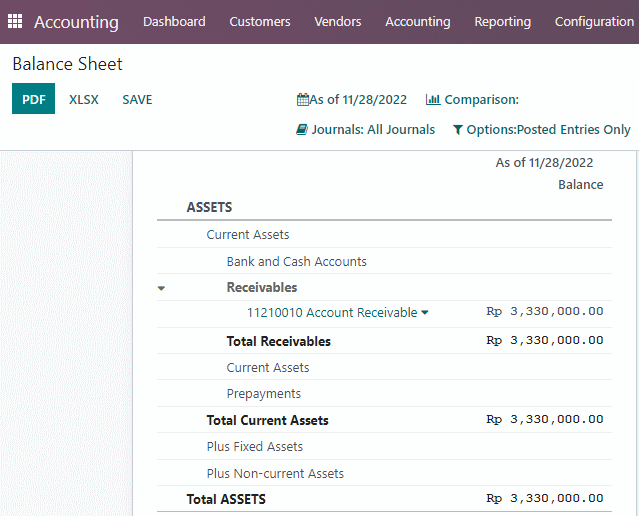This screenshot has height=516, width=639.
Task: Click the calendar icon beside the date filter
Action: [x=302, y=99]
